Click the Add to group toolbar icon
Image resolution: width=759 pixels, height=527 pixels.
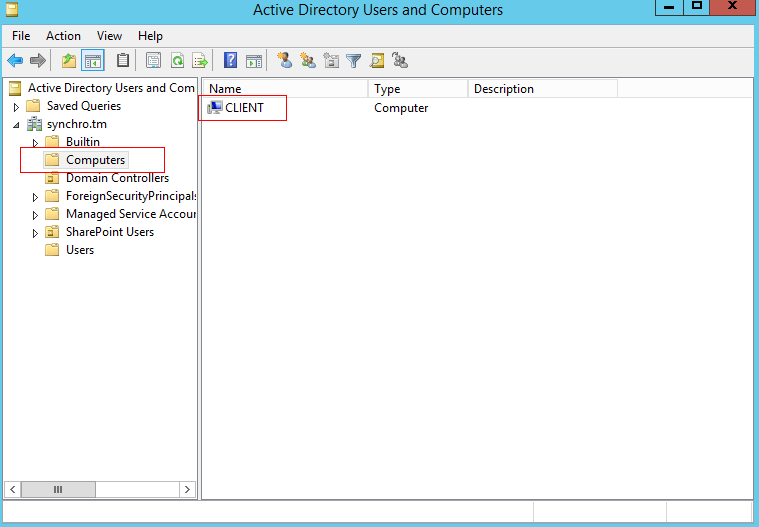tap(400, 60)
